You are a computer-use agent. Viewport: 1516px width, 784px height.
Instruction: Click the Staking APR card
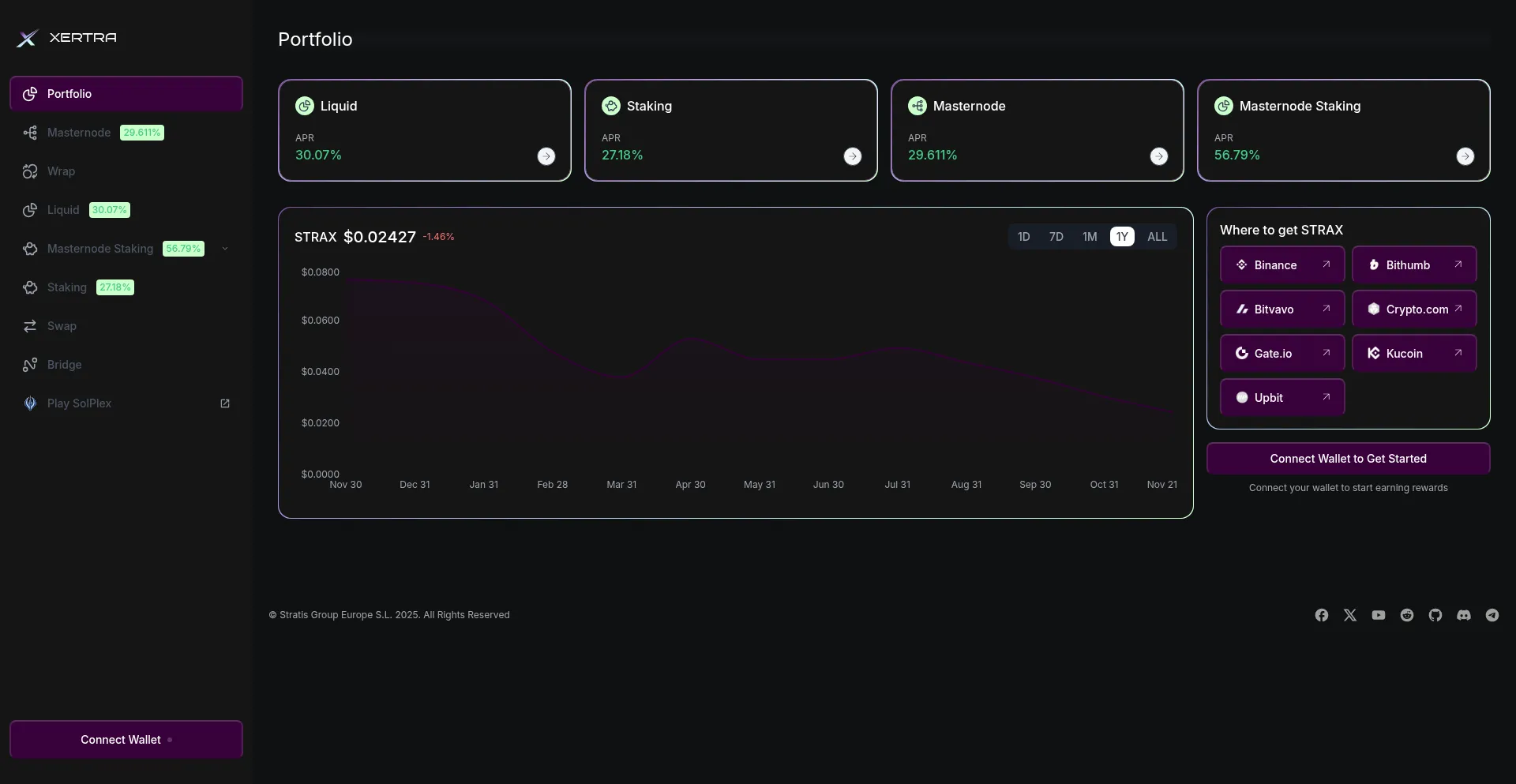pos(730,130)
